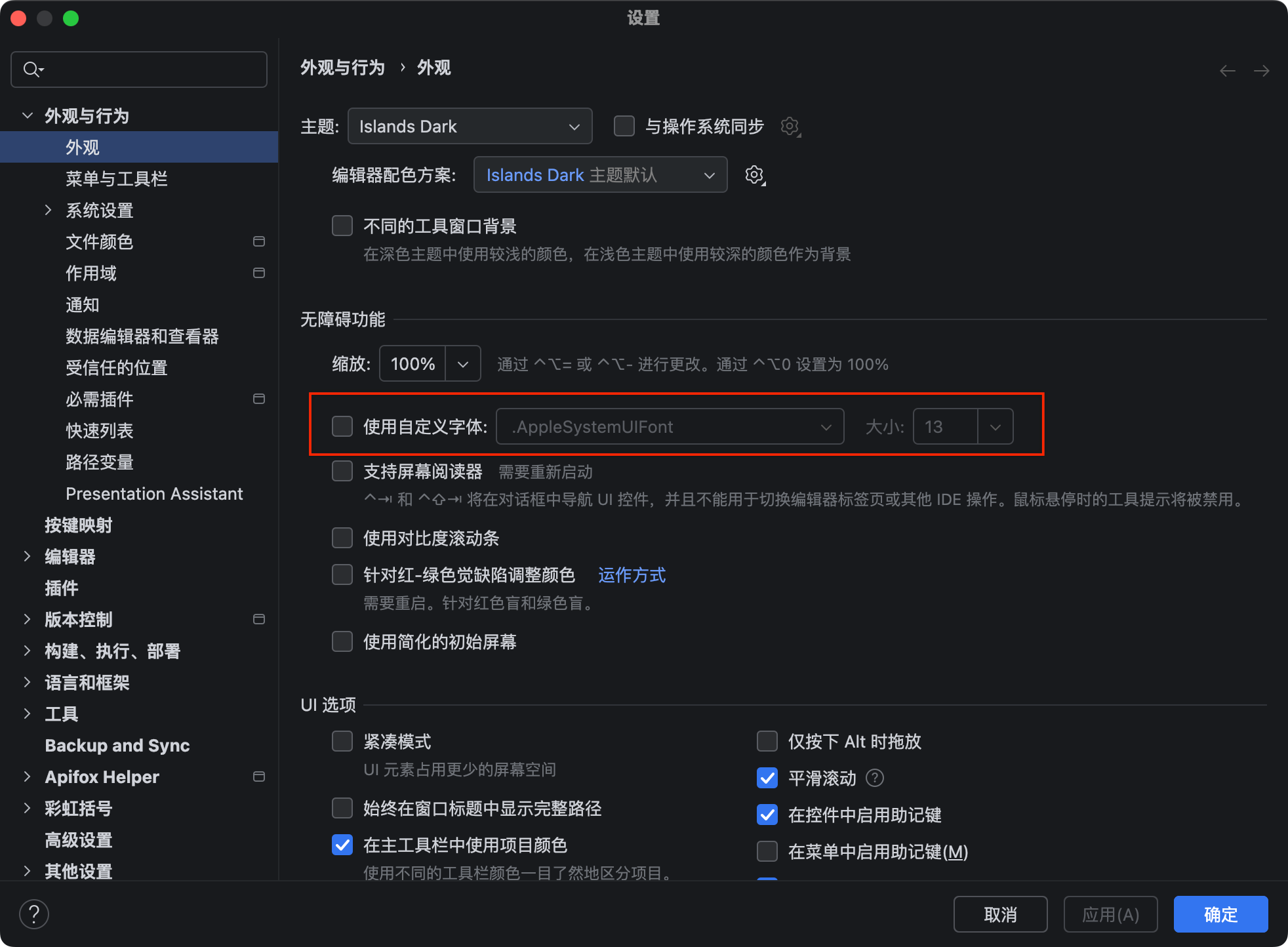1288x947 pixels.
Task: Expand the 系统设置 tree node
Action: point(49,210)
